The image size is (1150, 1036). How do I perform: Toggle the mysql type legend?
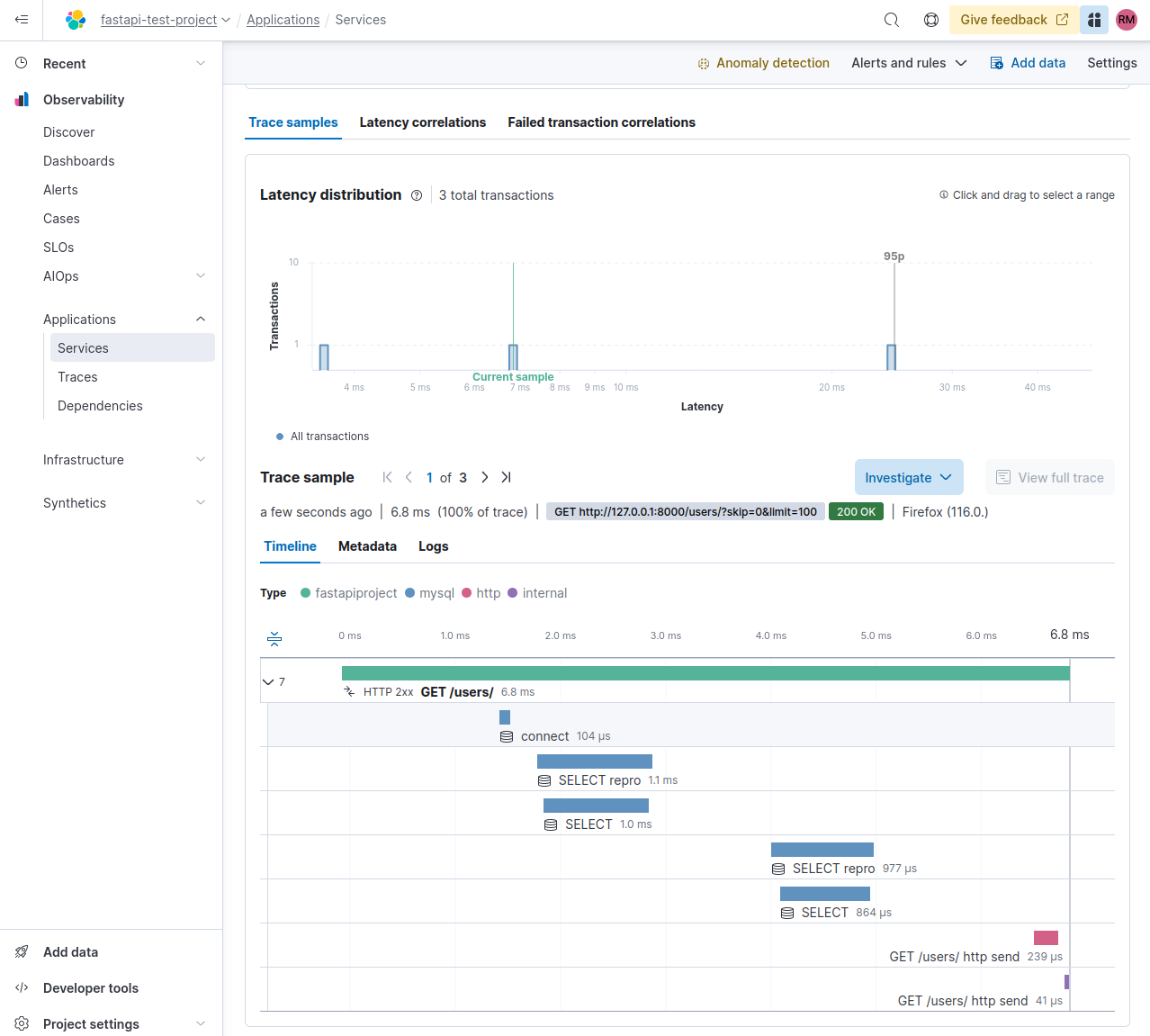pos(430,593)
